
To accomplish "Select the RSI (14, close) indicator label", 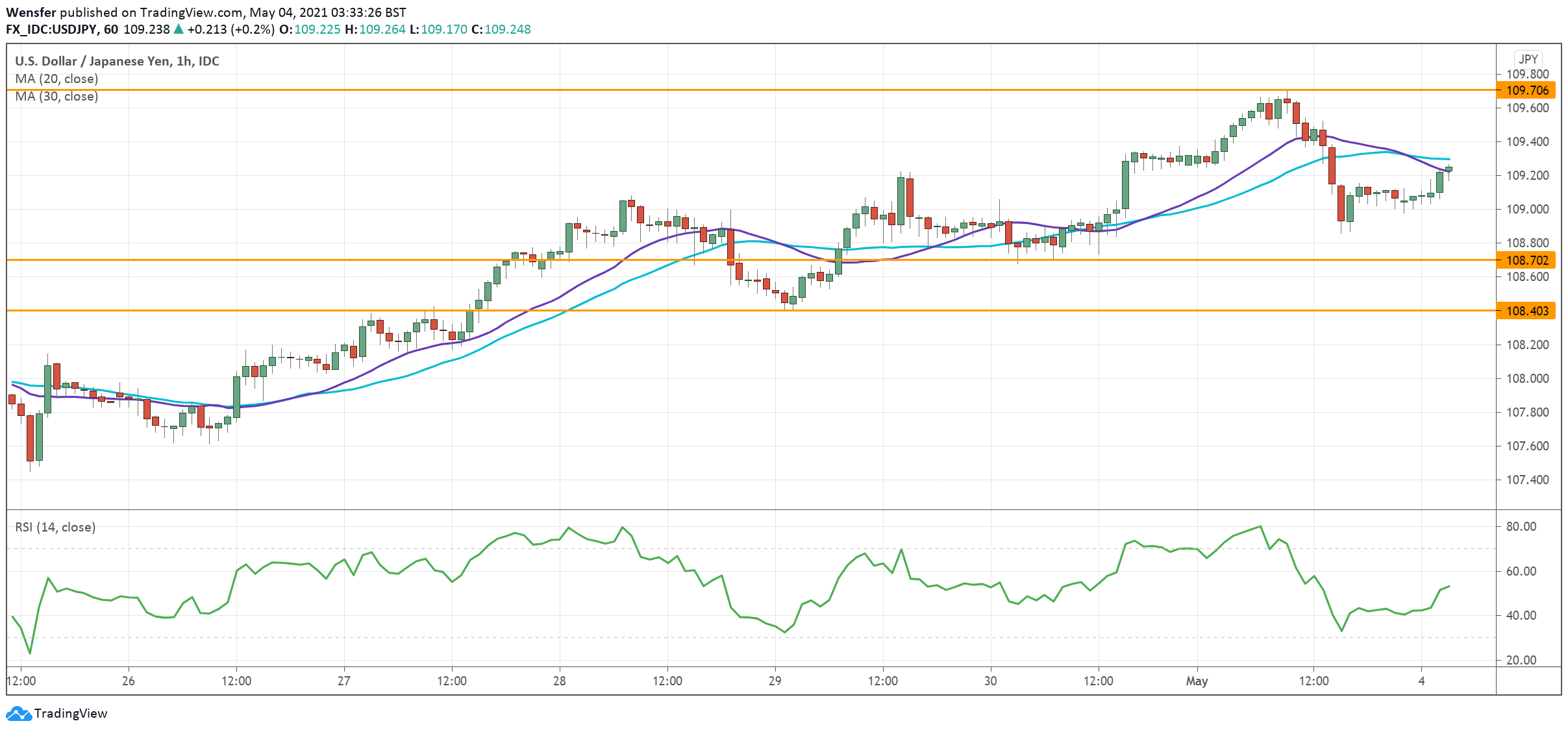I will [55, 527].
